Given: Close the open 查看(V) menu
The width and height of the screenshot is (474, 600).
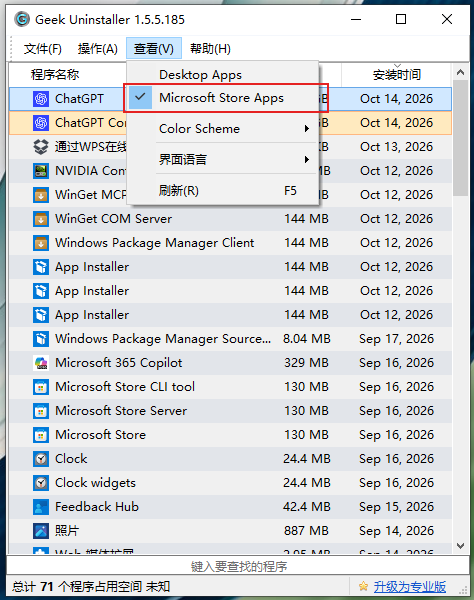Looking at the screenshot, I should [x=154, y=49].
